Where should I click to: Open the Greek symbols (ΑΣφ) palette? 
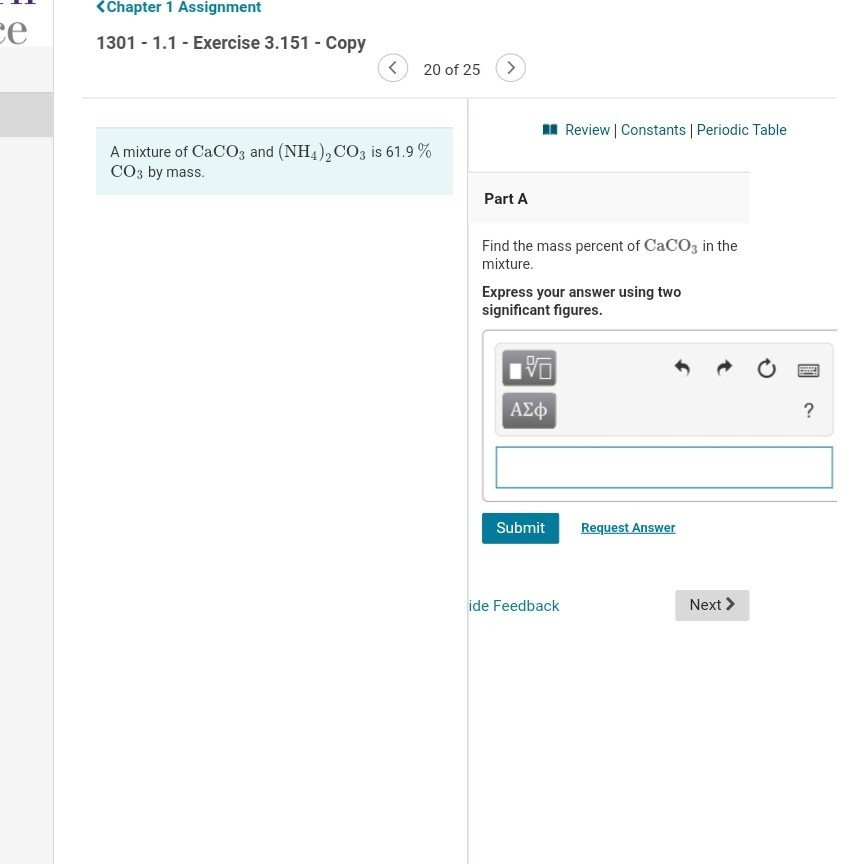[x=528, y=410]
